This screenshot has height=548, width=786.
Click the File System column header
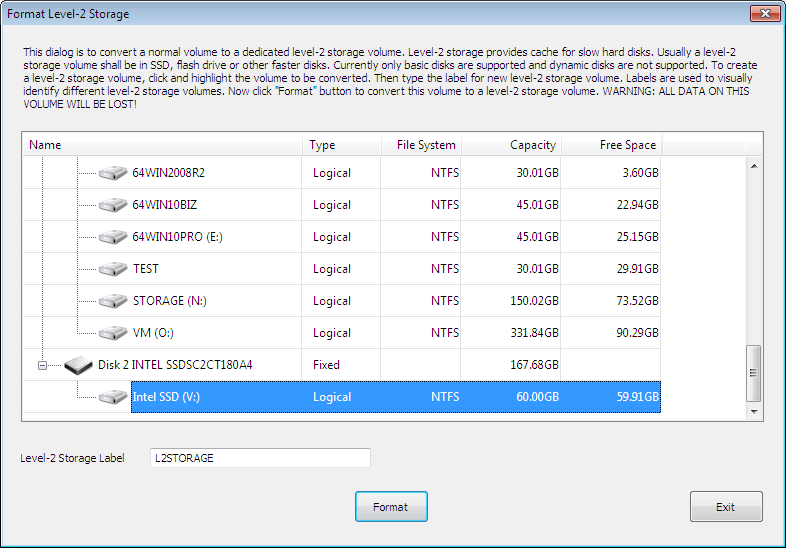point(422,145)
